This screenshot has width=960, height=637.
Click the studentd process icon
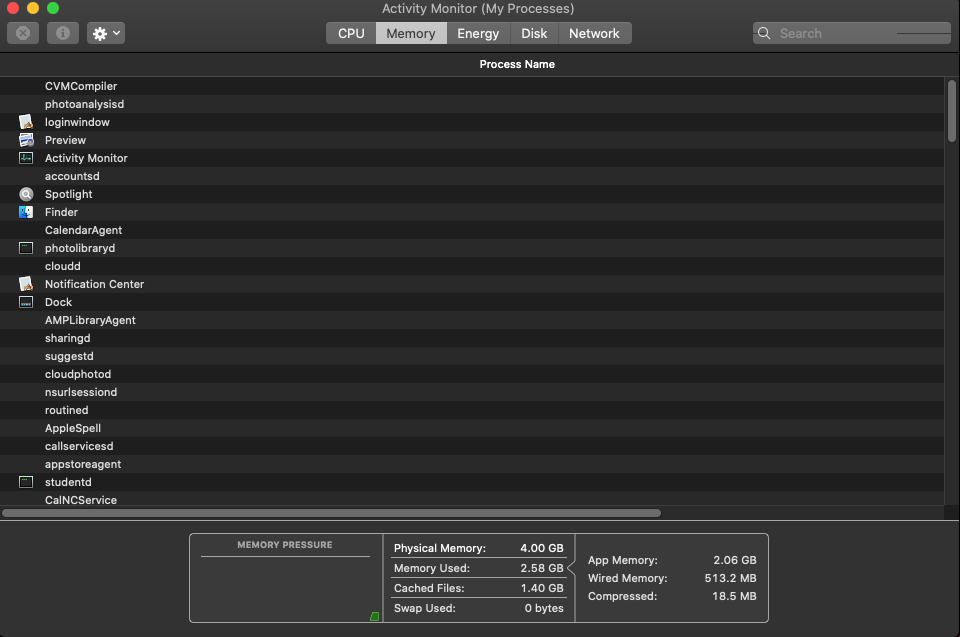coord(26,482)
